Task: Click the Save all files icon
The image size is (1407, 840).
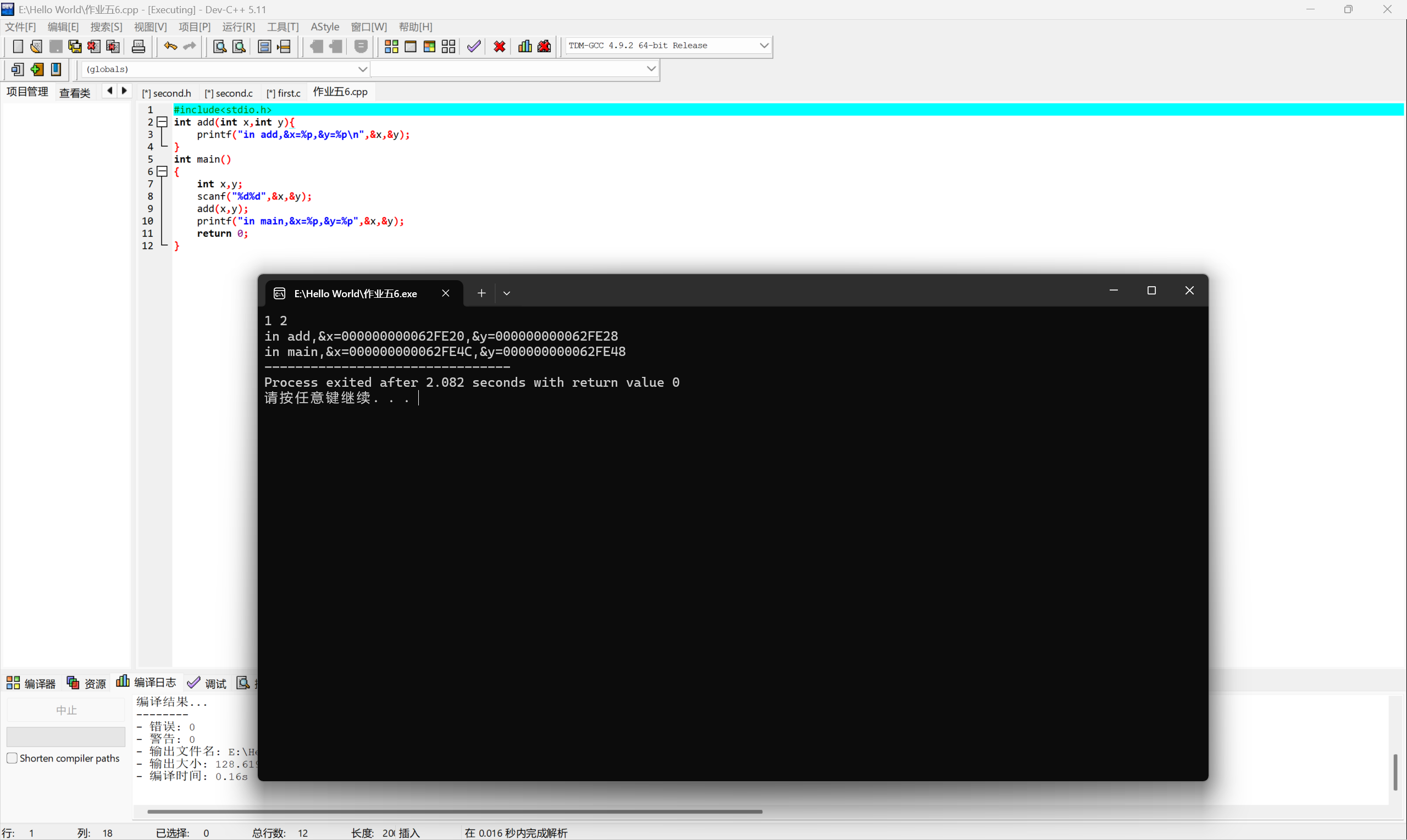Action: (x=74, y=46)
